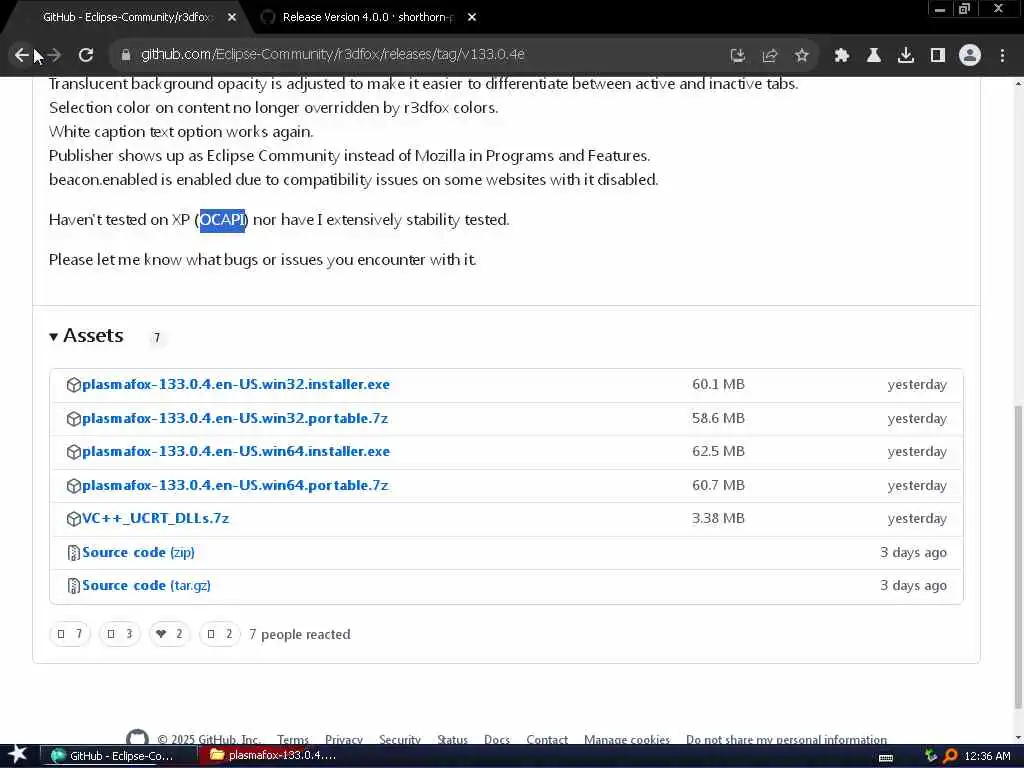Close the GitHub Eclipse-Community tab
Screen dimensions: 1024x768
[x=232, y=18]
